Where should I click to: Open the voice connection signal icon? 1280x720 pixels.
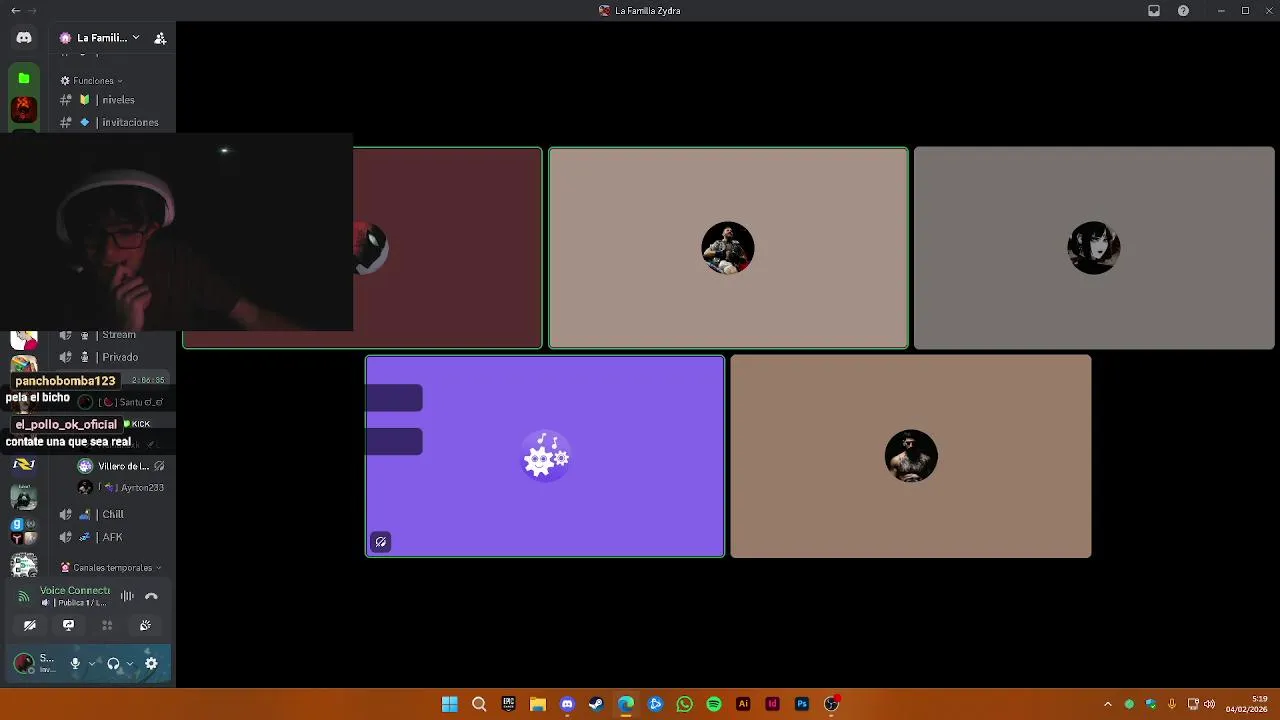coord(24,597)
